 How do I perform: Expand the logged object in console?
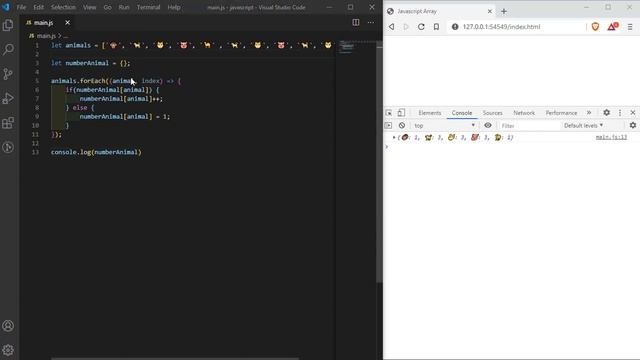(394, 138)
